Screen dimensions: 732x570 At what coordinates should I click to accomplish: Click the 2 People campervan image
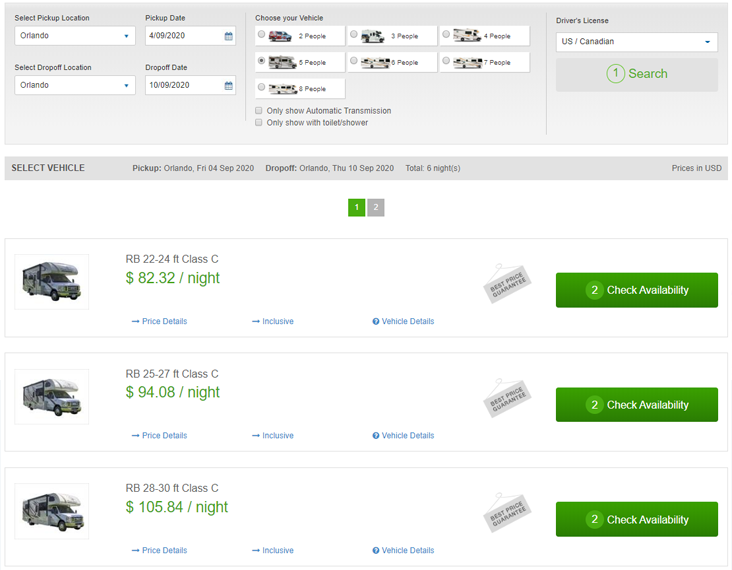tap(280, 36)
